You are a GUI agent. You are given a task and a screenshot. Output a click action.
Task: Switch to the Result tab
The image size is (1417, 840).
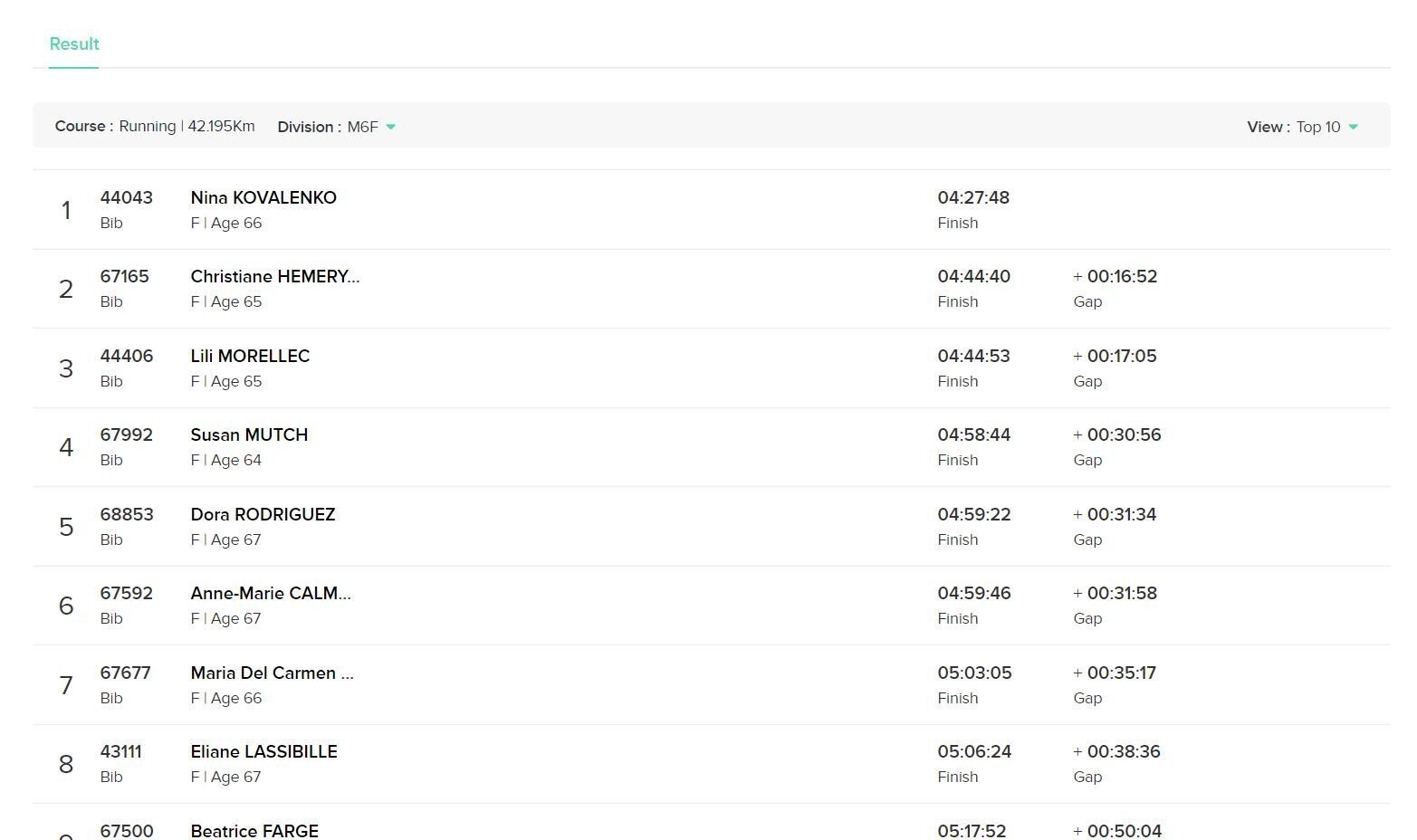[74, 44]
